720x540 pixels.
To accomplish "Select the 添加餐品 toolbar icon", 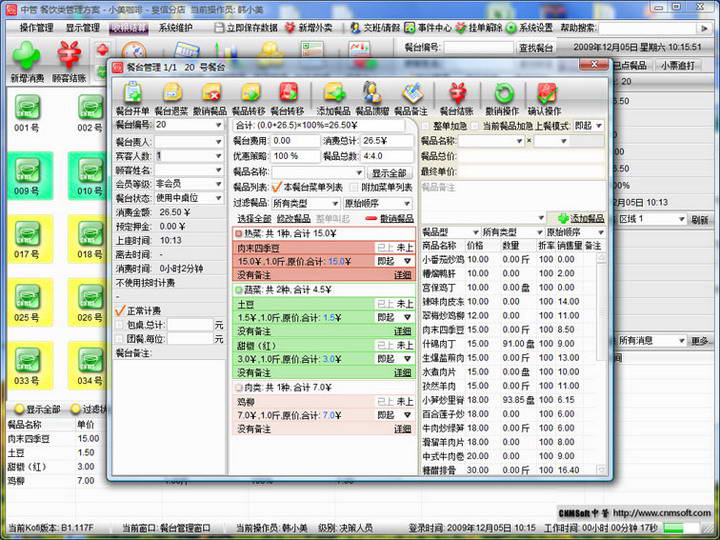I will tap(334, 95).
